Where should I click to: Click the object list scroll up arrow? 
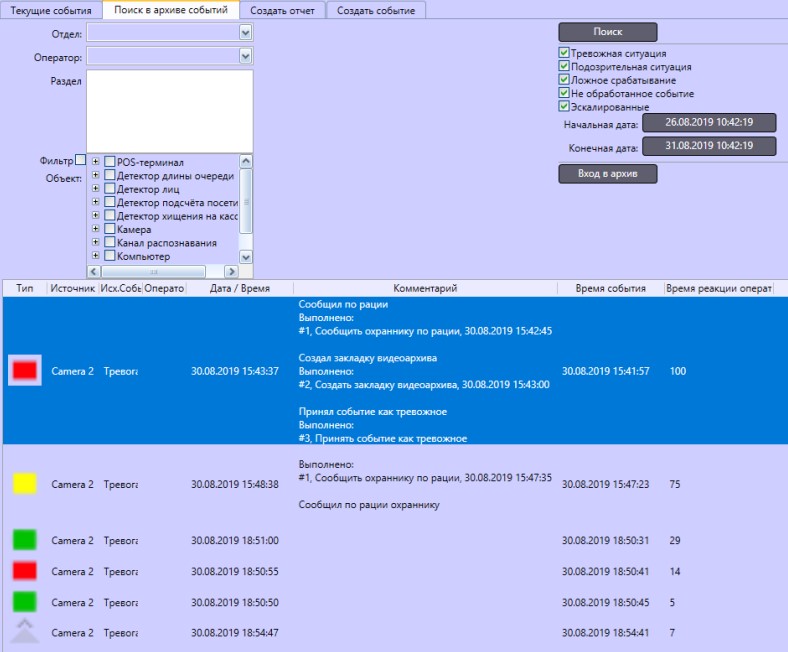[246, 161]
